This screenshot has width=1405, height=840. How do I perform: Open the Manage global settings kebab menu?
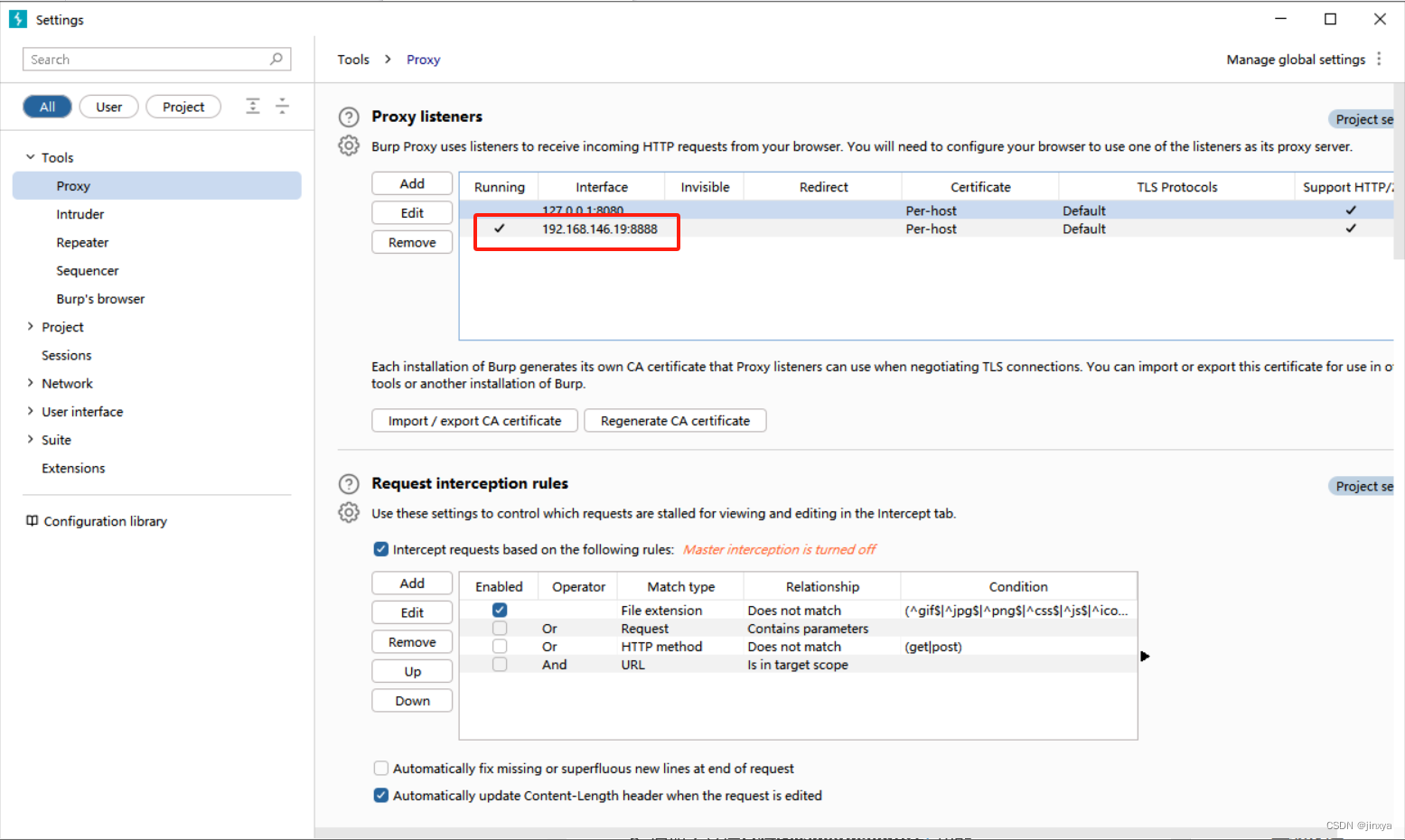pyautogui.click(x=1379, y=59)
